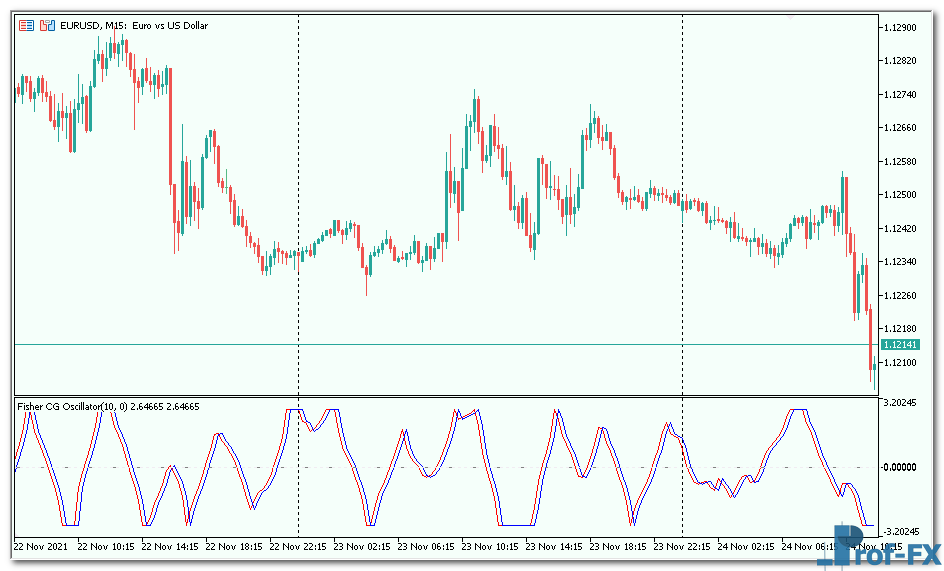Click the 1.12900 price scale label
The image size is (944, 571).
[903, 28]
